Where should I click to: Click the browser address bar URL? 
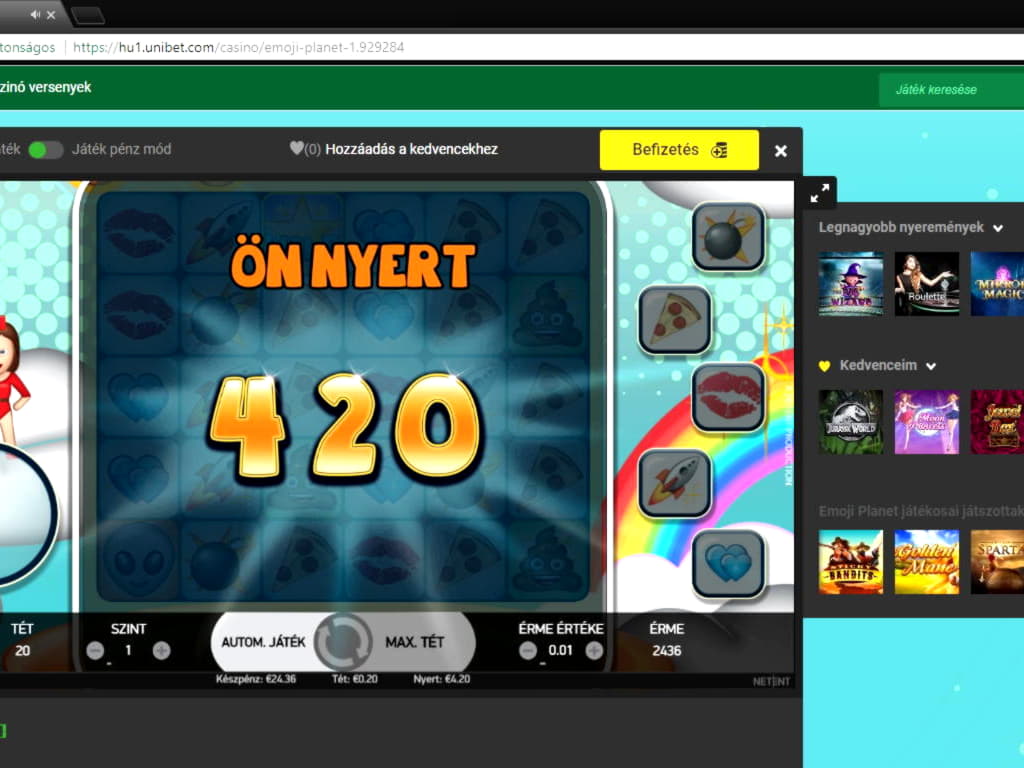coord(238,47)
